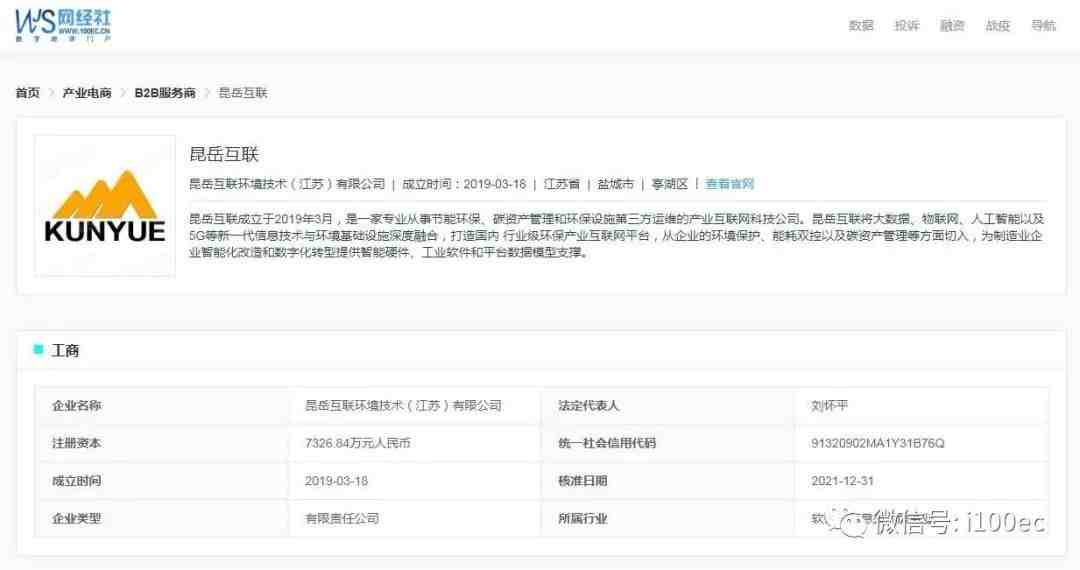This screenshot has height=570, width=1080.
Task: Open the 查看官网 link
Action: tap(729, 184)
